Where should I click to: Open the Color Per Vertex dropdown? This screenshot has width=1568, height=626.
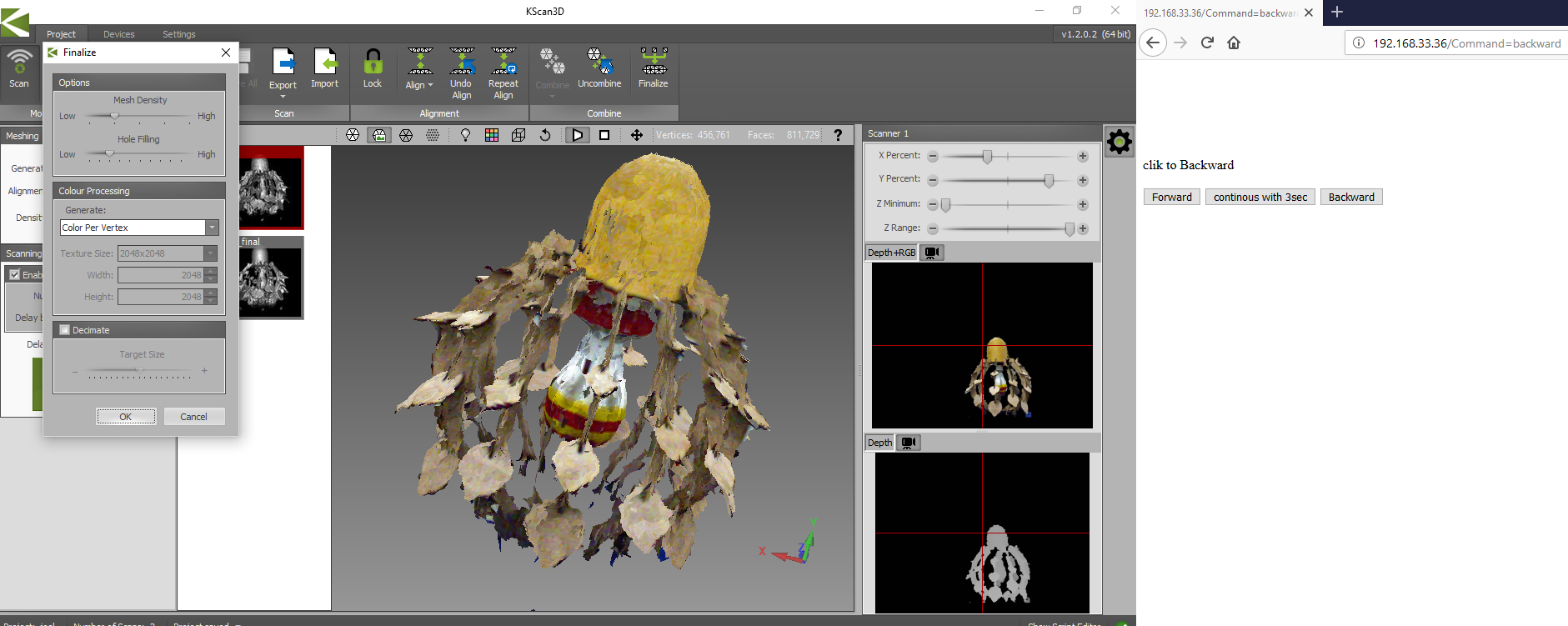click(x=212, y=228)
